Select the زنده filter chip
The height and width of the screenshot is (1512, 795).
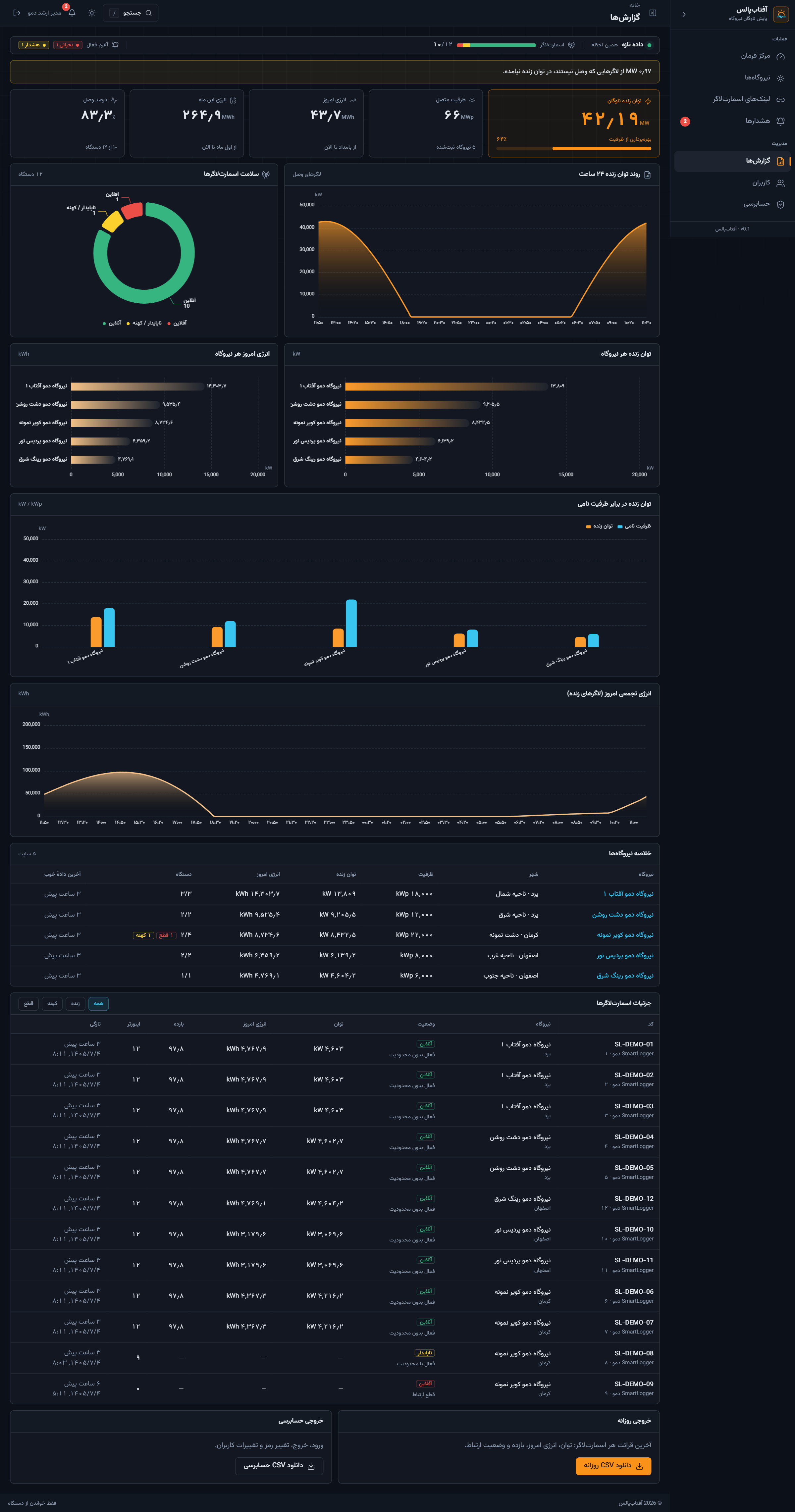(x=75, y=1003)
